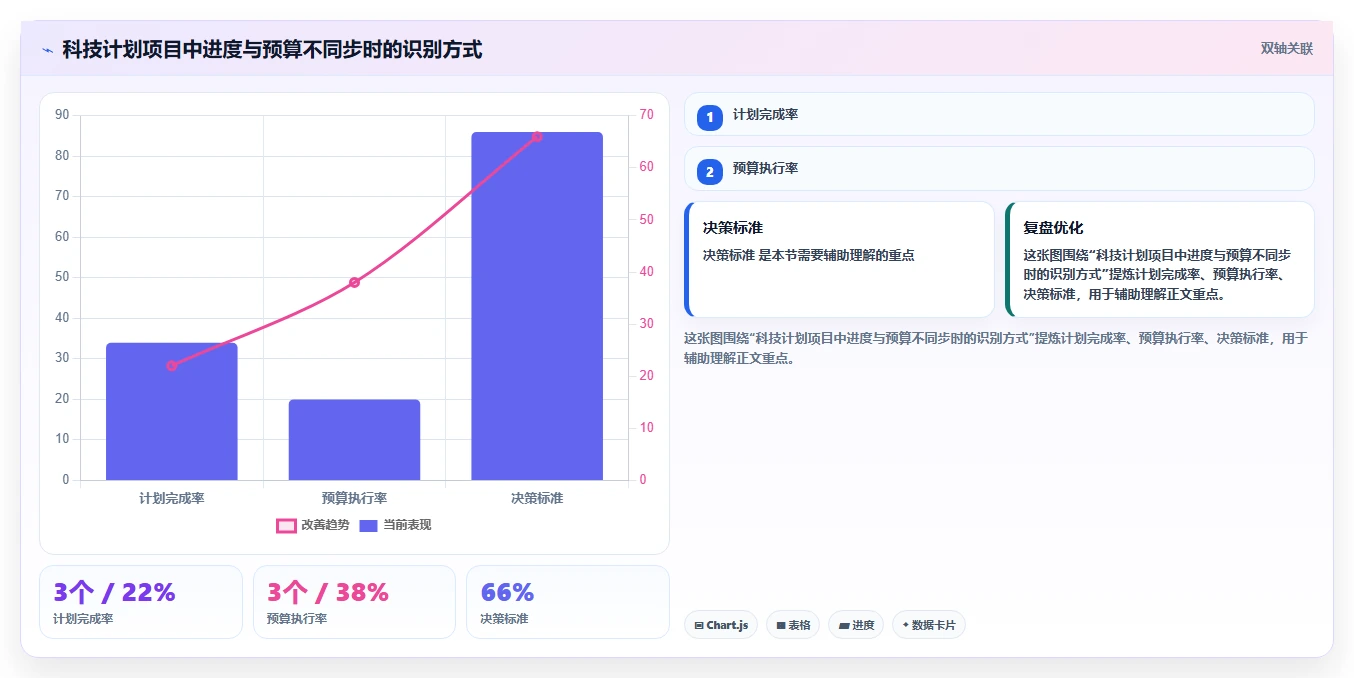This screenshot has height=678, width=1354.
Task: Click the 计划完成率 bar in the chart
Action: (x=172, y=411)
